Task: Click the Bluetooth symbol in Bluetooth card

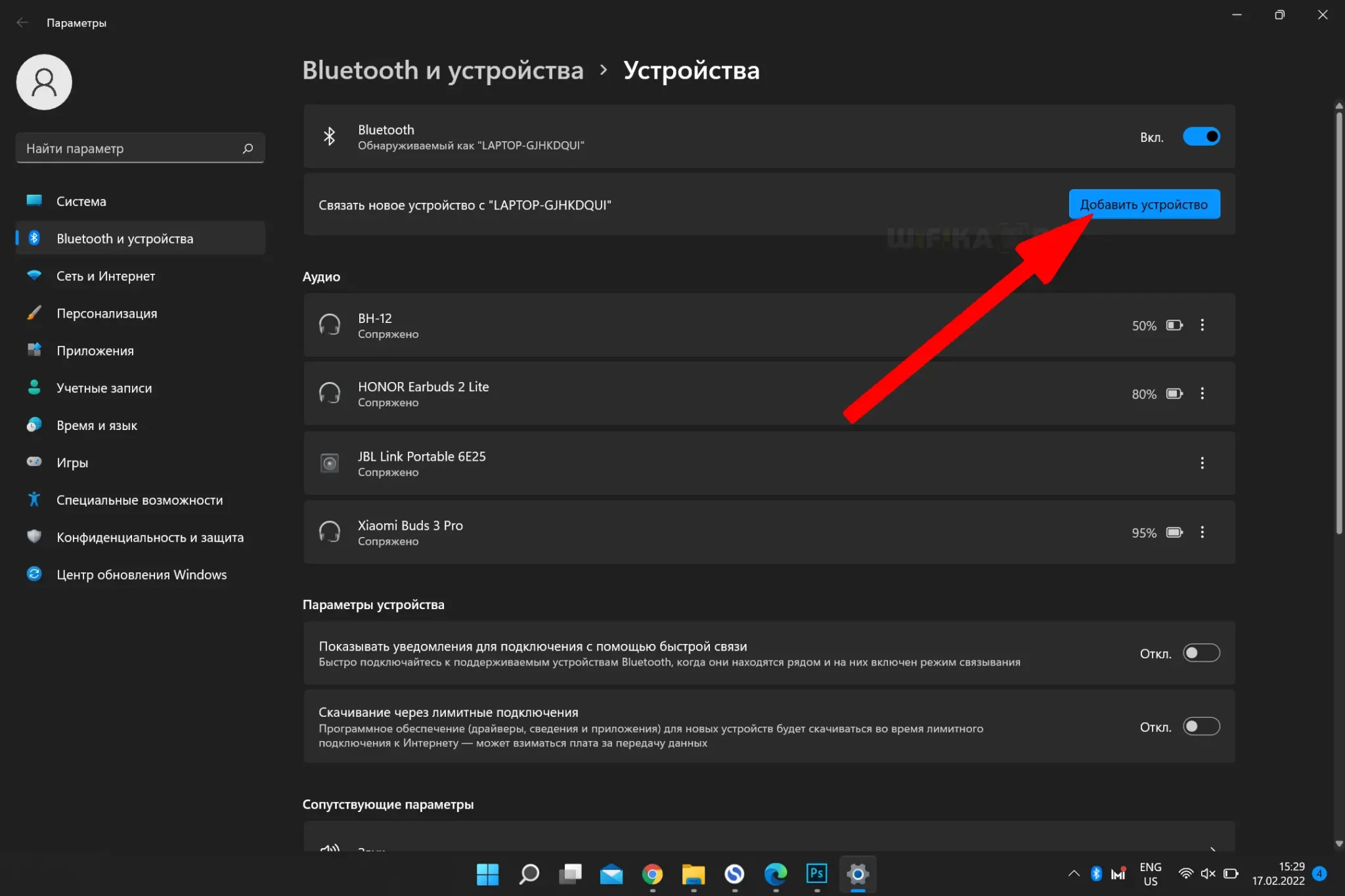Action: pyautogui.click(x=329, y=137)
